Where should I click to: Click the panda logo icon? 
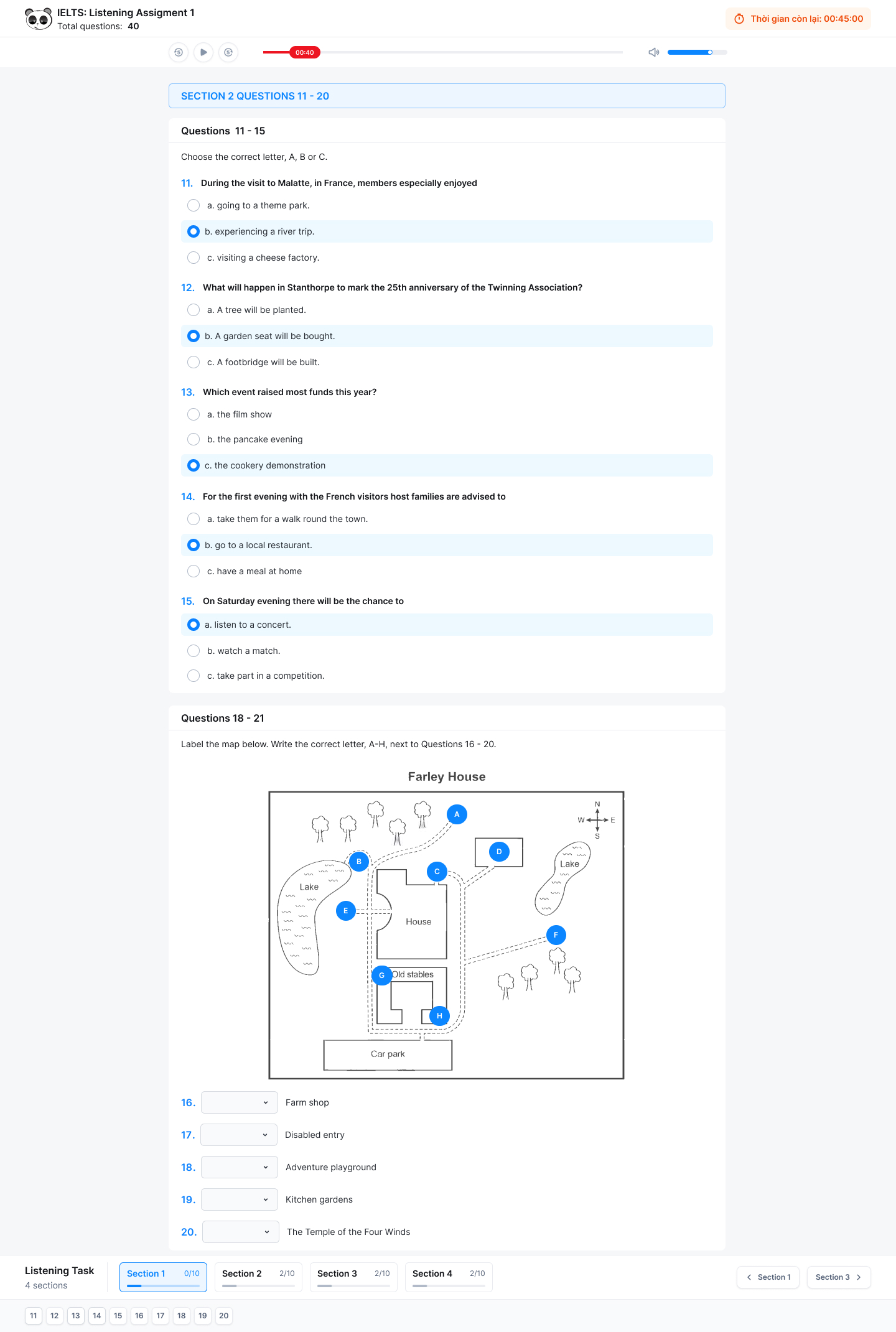point(39,19)
